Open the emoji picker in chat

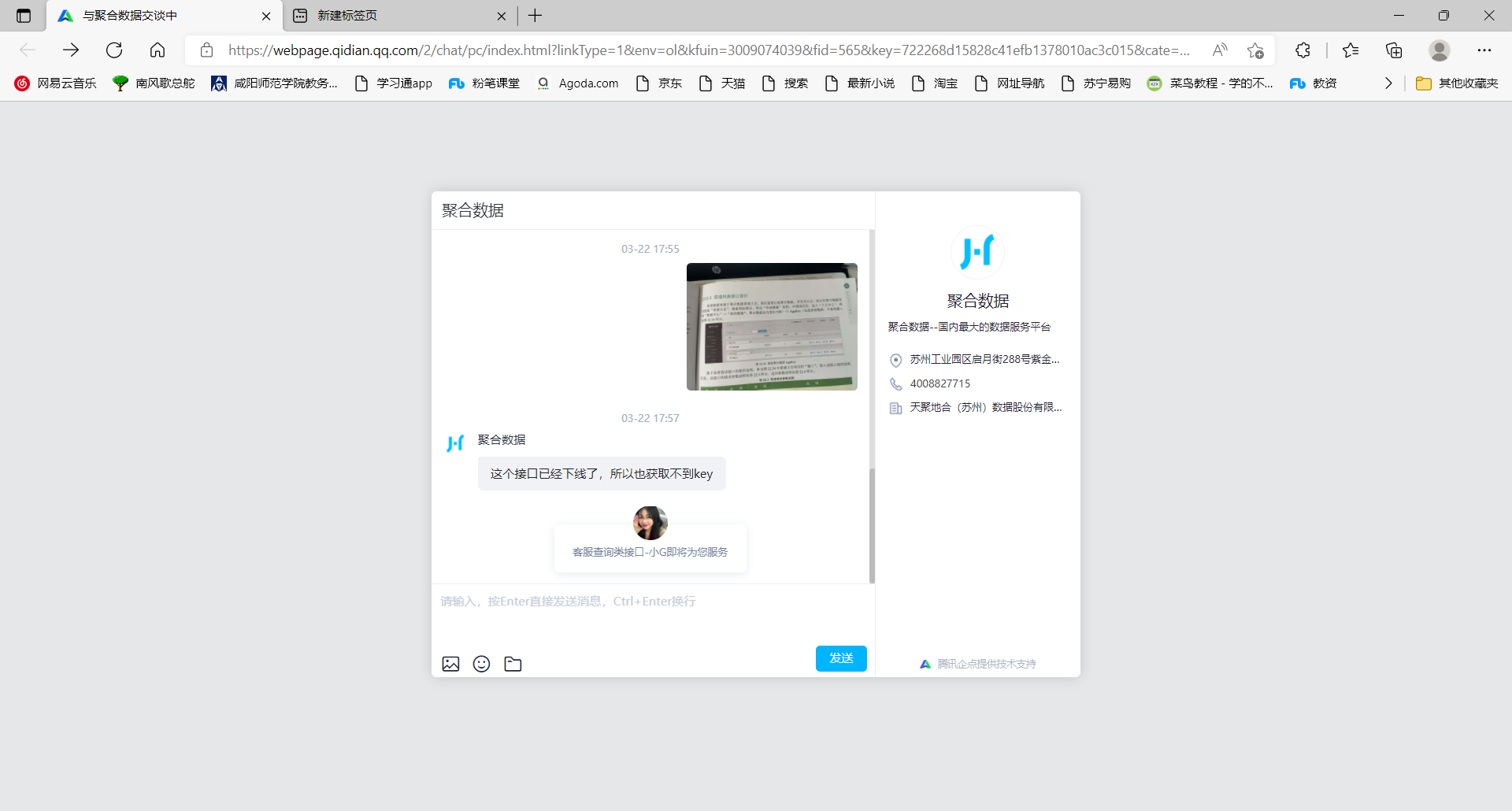coord(481,664)
